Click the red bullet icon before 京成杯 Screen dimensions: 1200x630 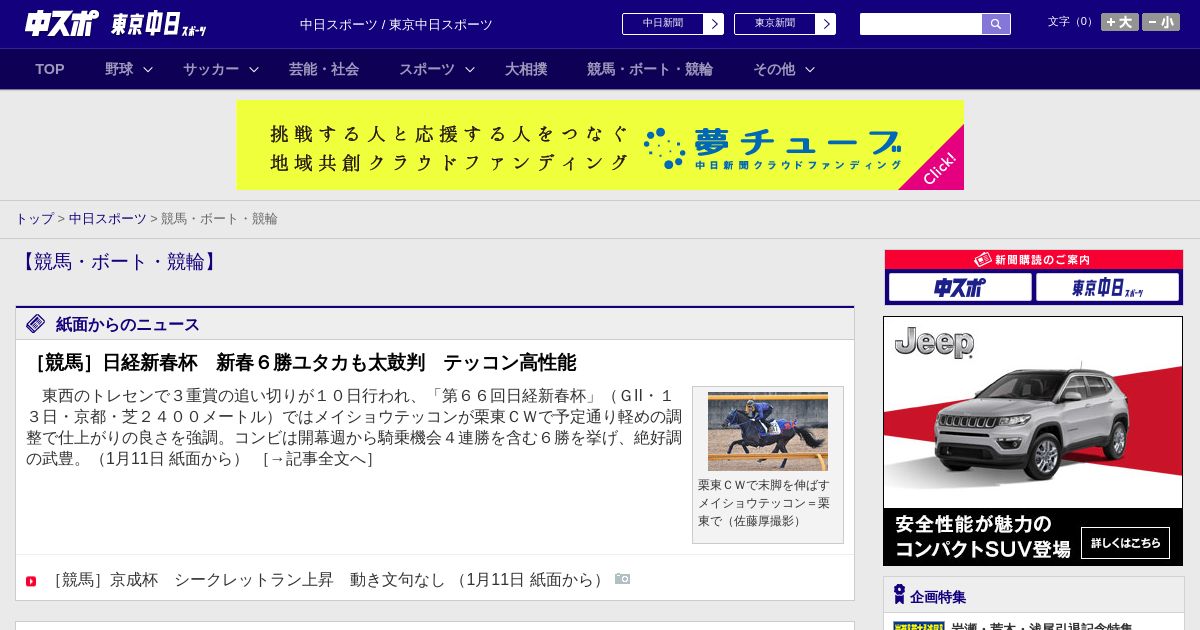(x=31, y=581)
